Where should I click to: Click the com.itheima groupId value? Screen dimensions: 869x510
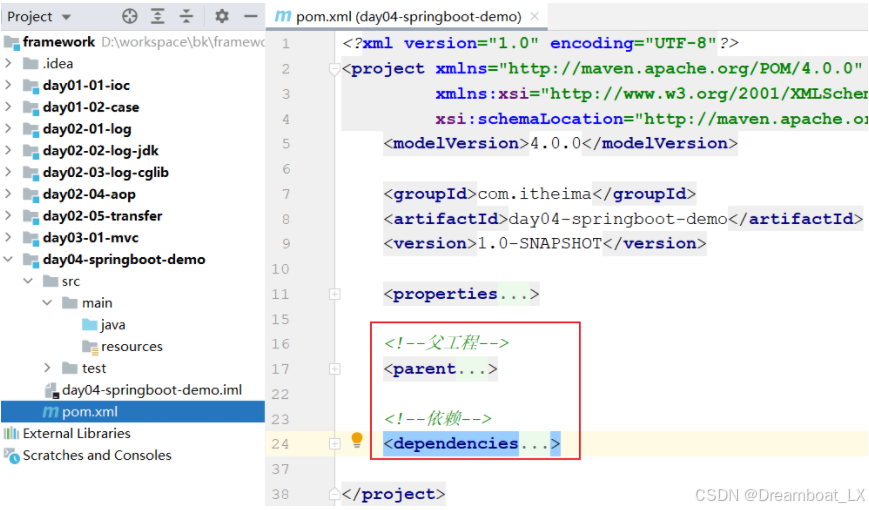click(534, 193)
